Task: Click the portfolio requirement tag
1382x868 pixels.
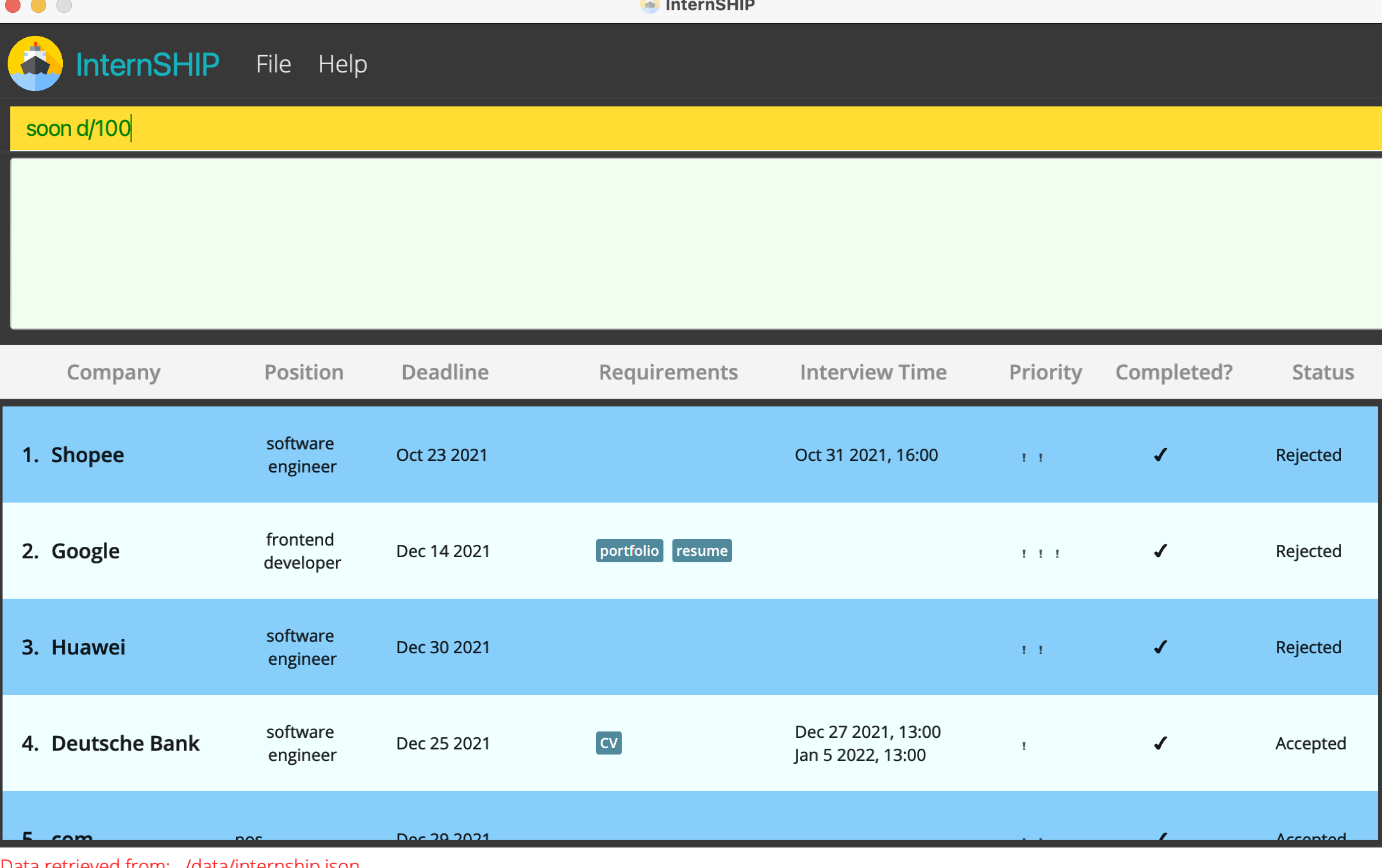Action: click(x=629, y=551)
